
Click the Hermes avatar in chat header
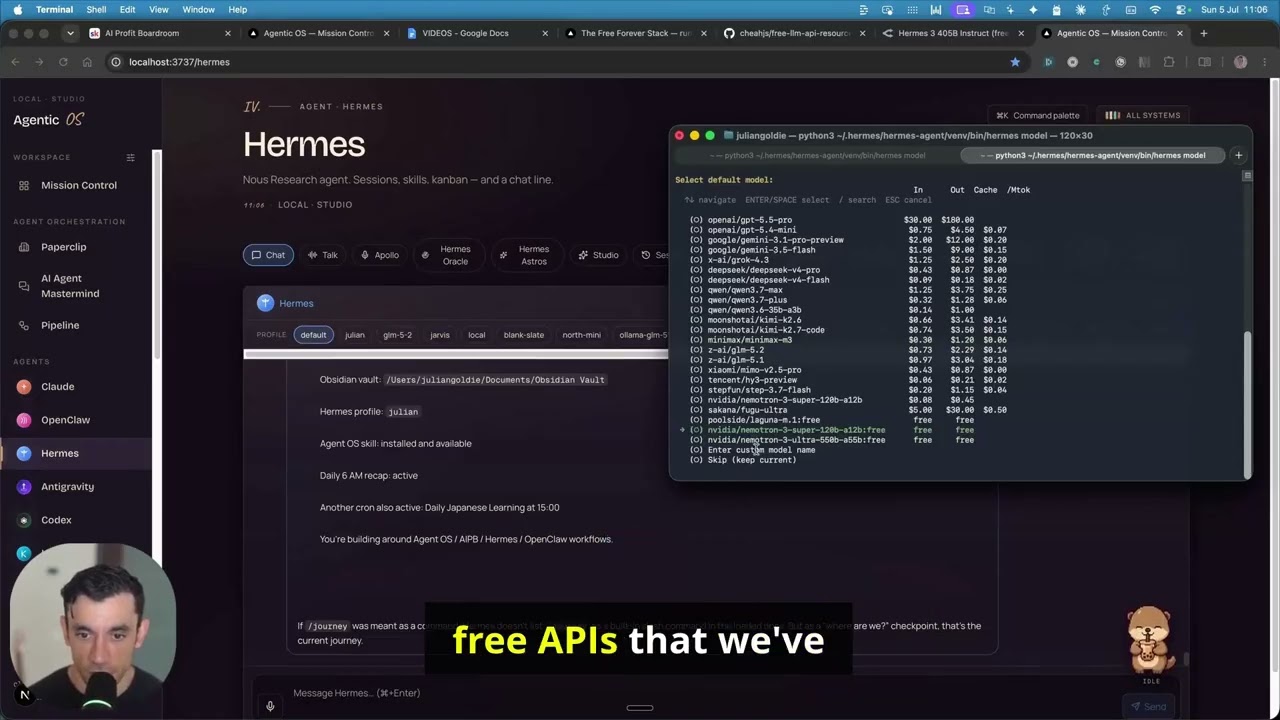265,303
